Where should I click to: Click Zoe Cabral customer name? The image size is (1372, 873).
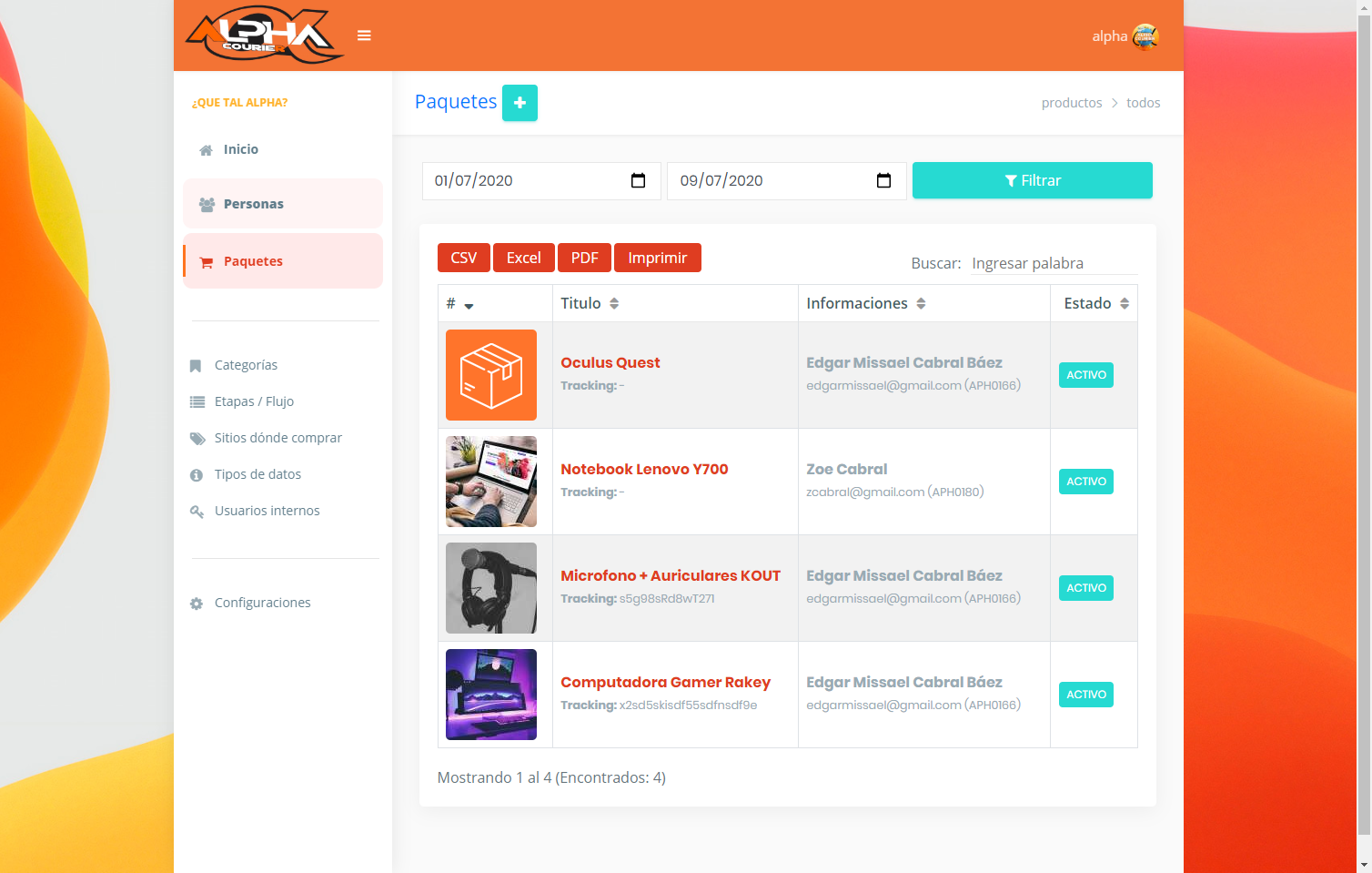(846, 469)
